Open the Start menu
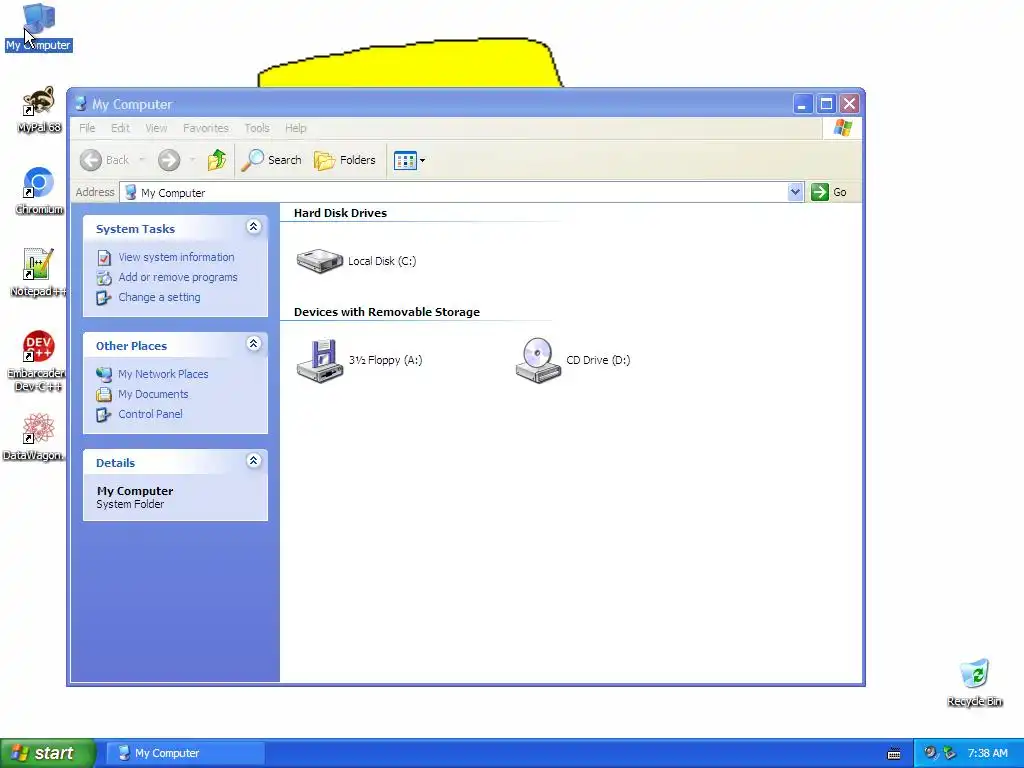This screenshot has height=768, width=1024. coord(48,753)
